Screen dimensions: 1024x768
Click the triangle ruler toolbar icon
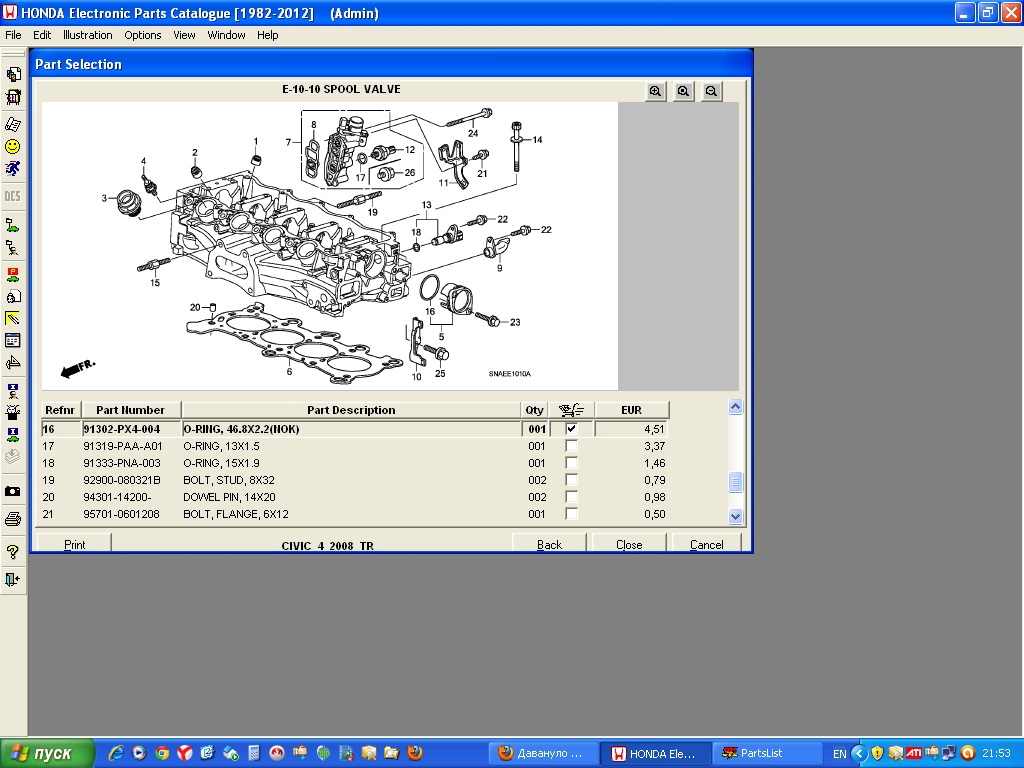point(12,362)
